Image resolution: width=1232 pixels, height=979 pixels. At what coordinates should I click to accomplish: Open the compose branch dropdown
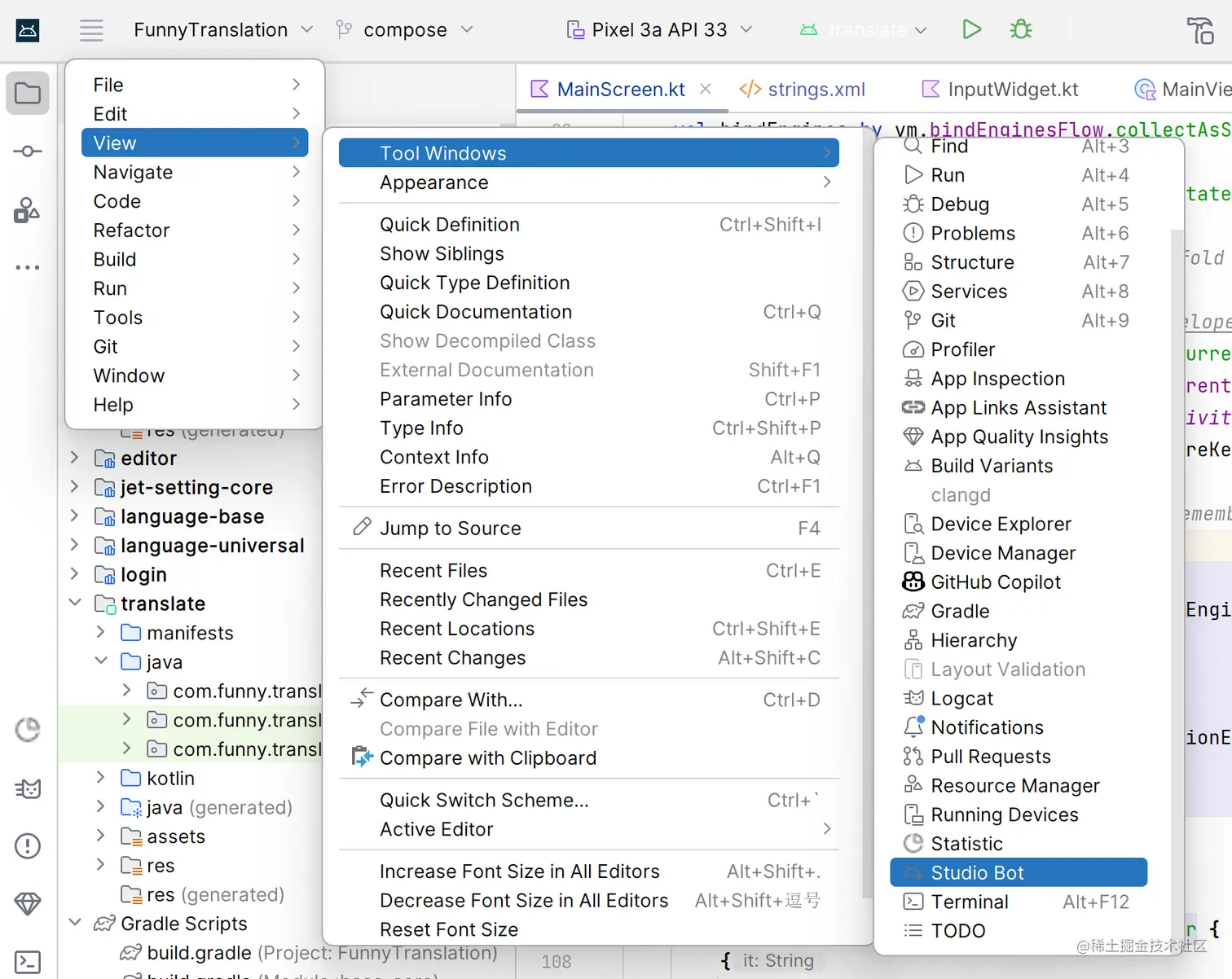pos(404,30)
